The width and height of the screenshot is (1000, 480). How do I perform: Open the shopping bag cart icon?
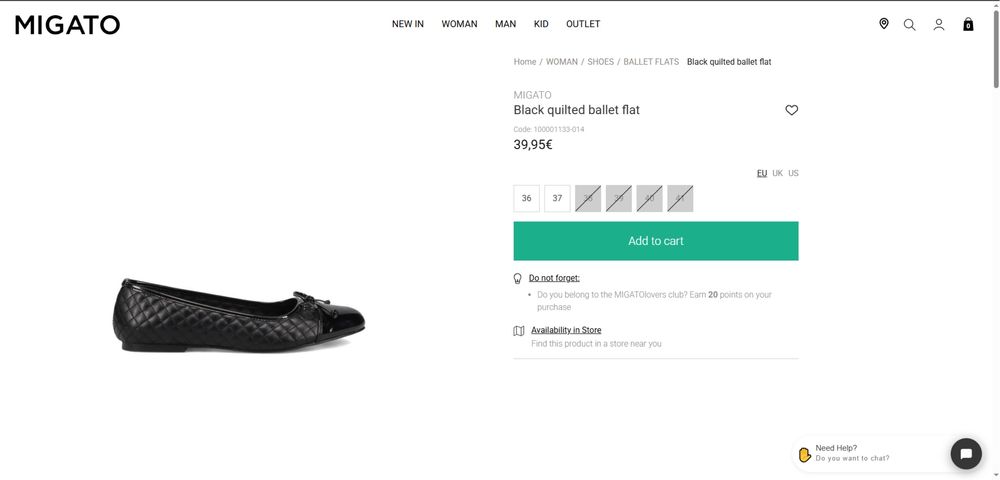968,25
